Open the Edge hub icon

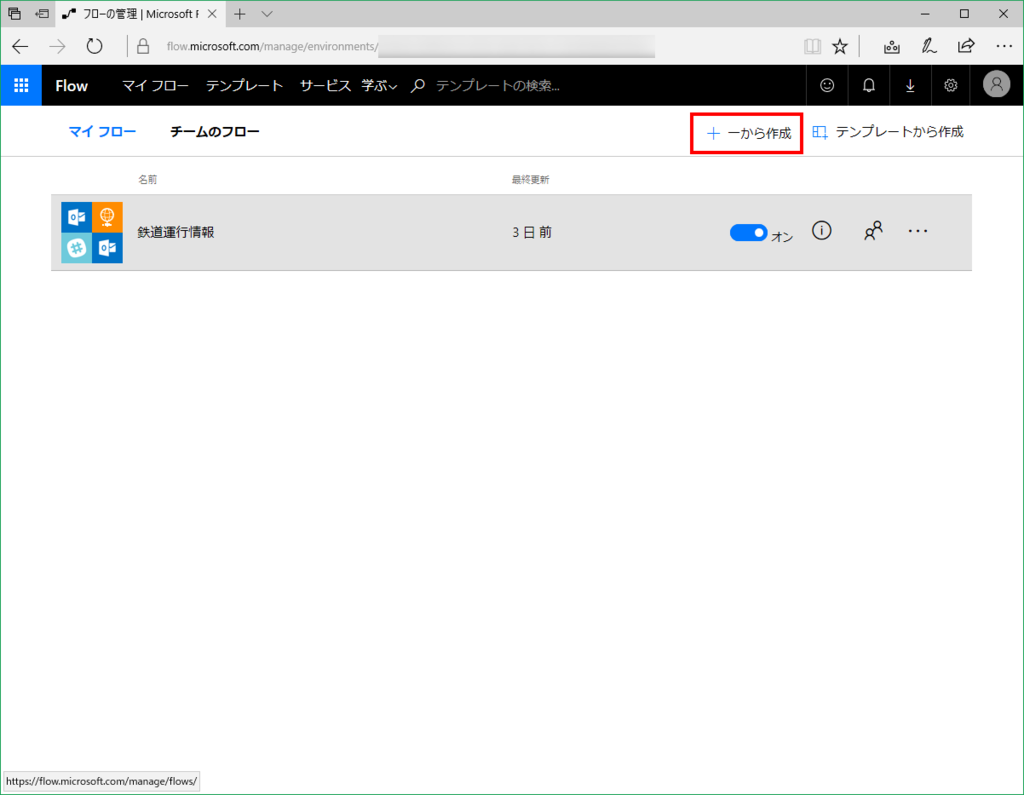(891, 46)
